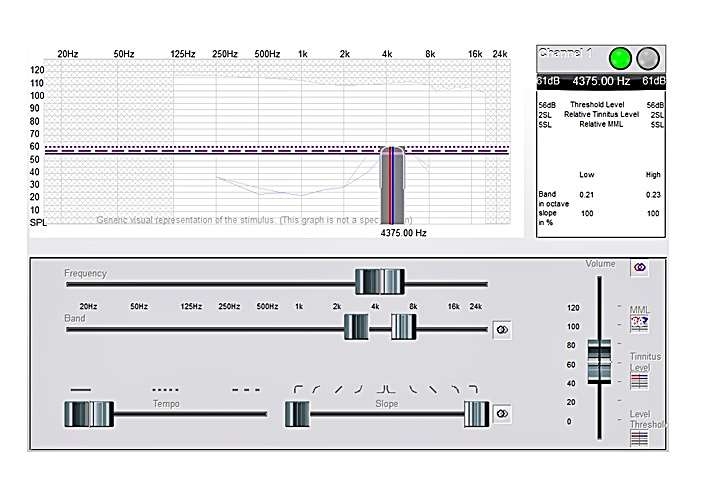This screenshot has width=708, height=492.
Task: Toggle the Slope sliders link icon
Action: coord(502,412)
